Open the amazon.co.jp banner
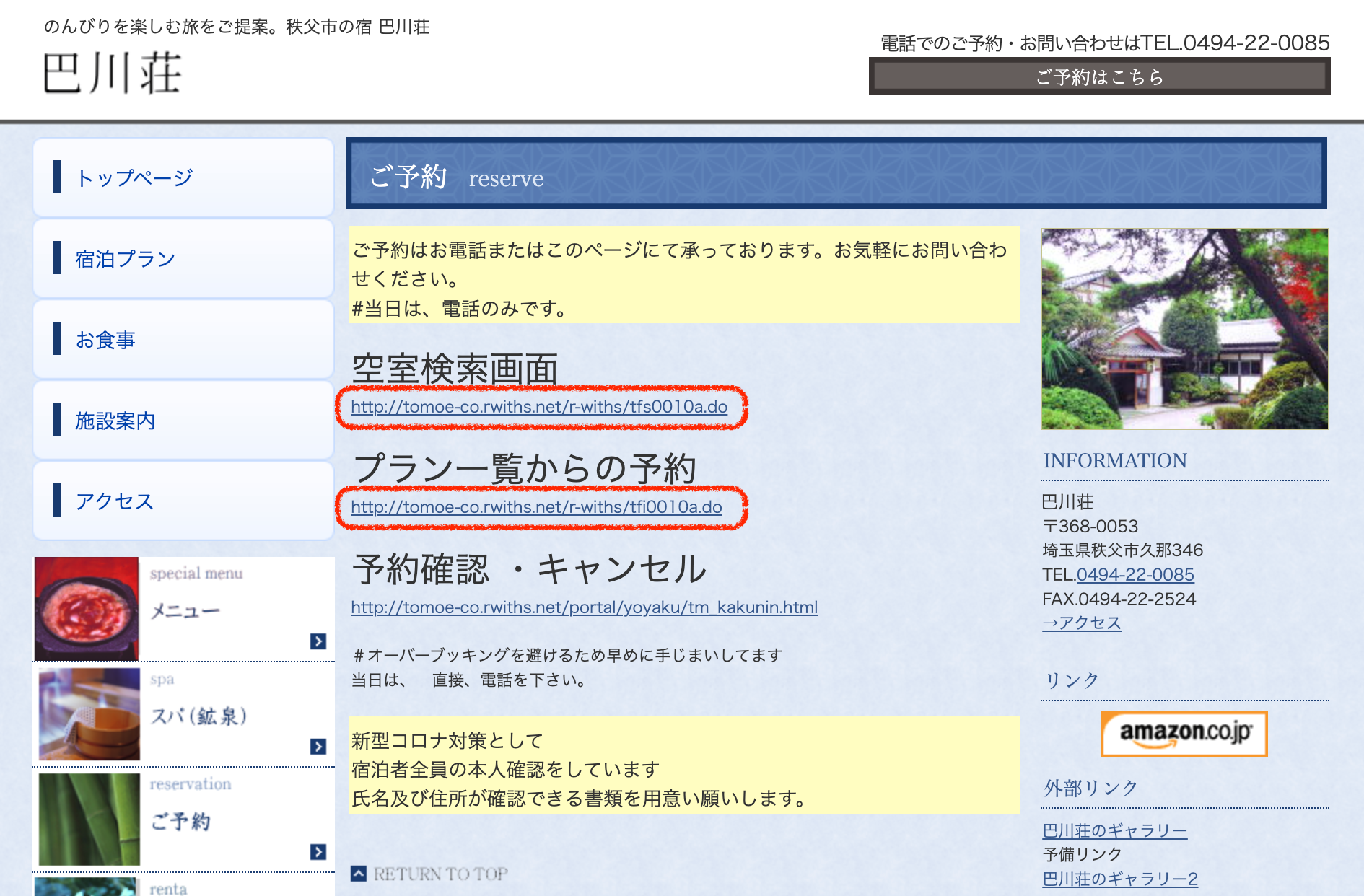1364x896 pixels. 1184,734
